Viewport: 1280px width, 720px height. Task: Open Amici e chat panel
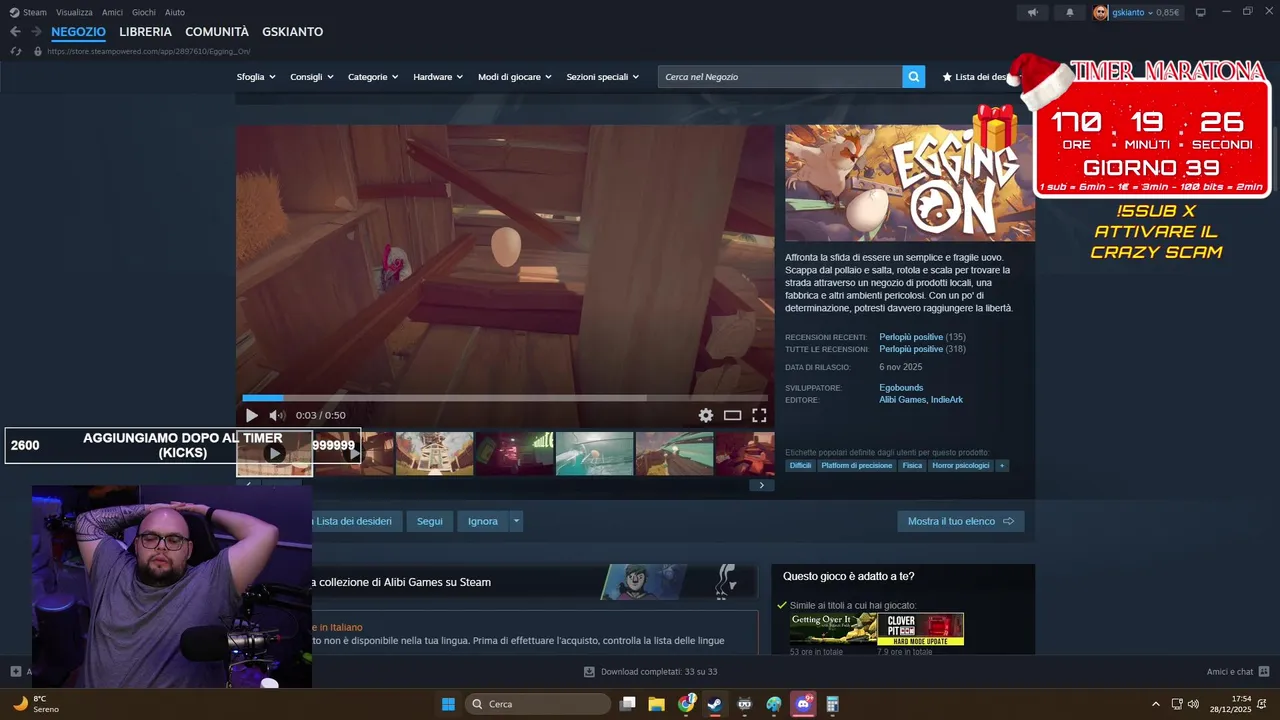pos(1238,672)
